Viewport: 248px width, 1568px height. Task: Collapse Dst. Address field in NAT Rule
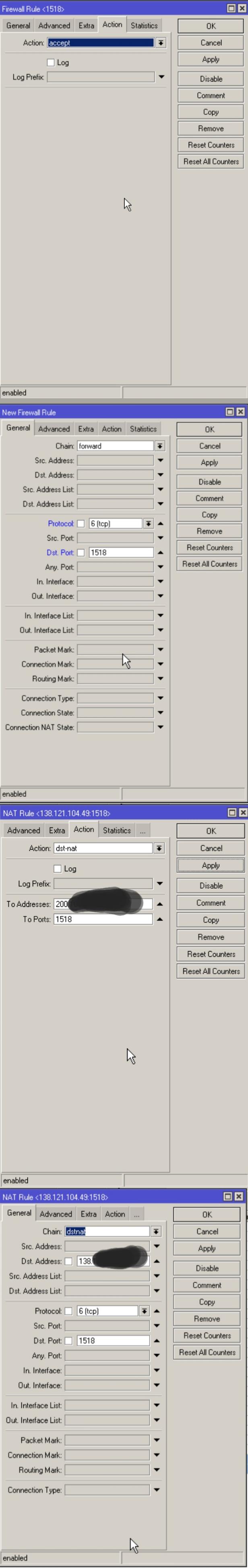[157, 1261]
